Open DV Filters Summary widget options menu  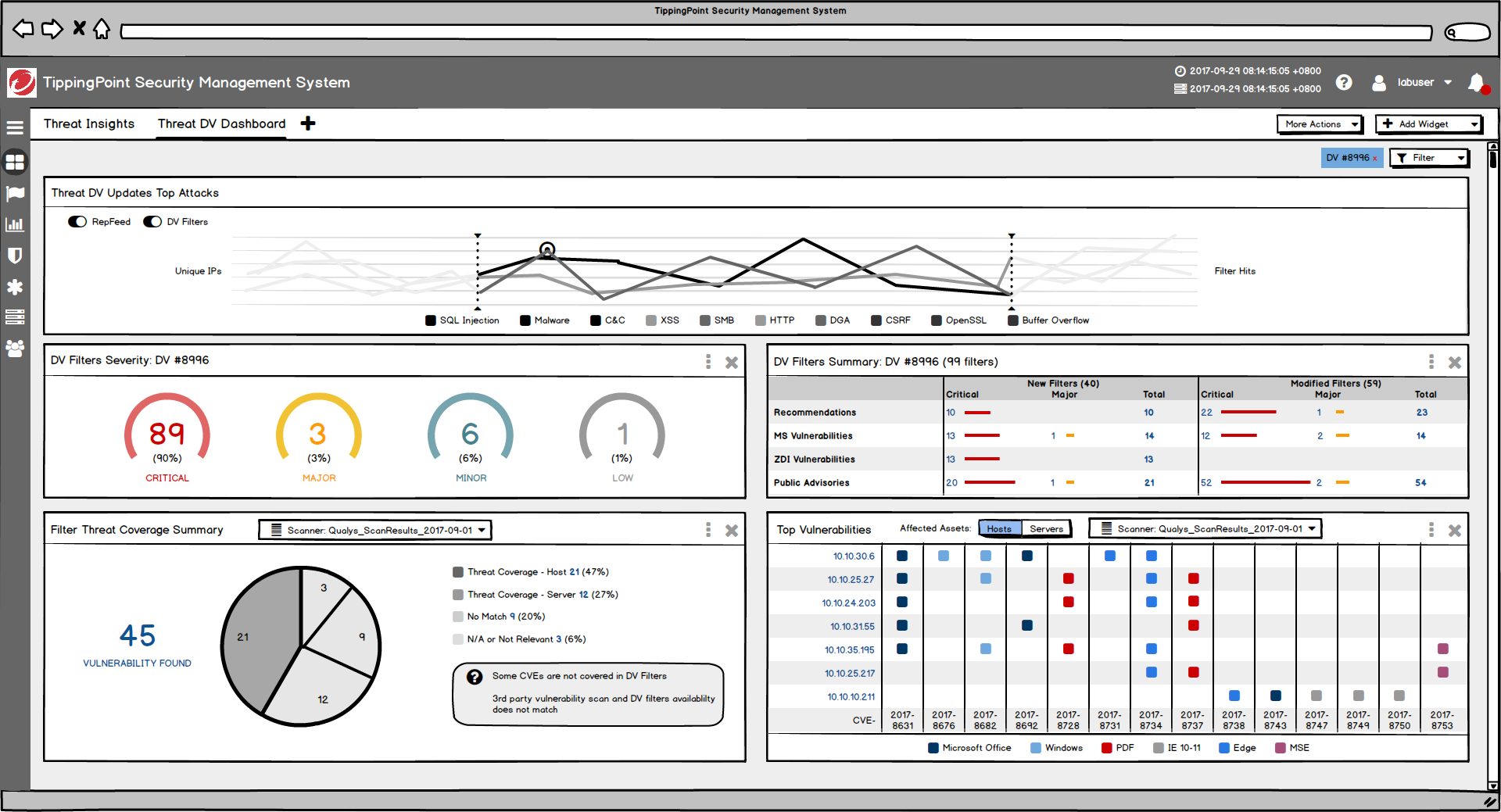coord(1431,362)
